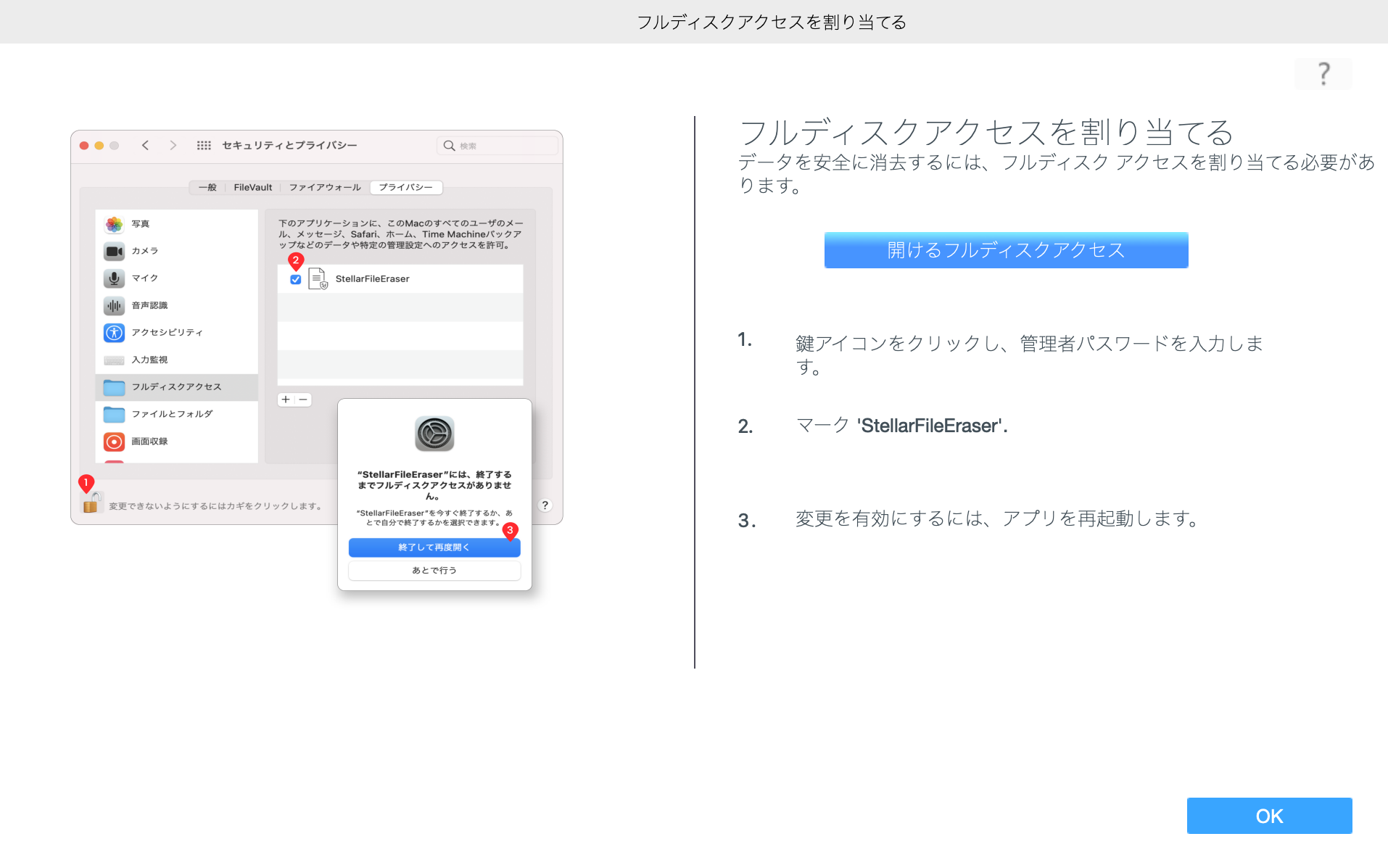
Task: Toggle the StellarFileEraser checkbox in the illustration
Action: [296, 279]
